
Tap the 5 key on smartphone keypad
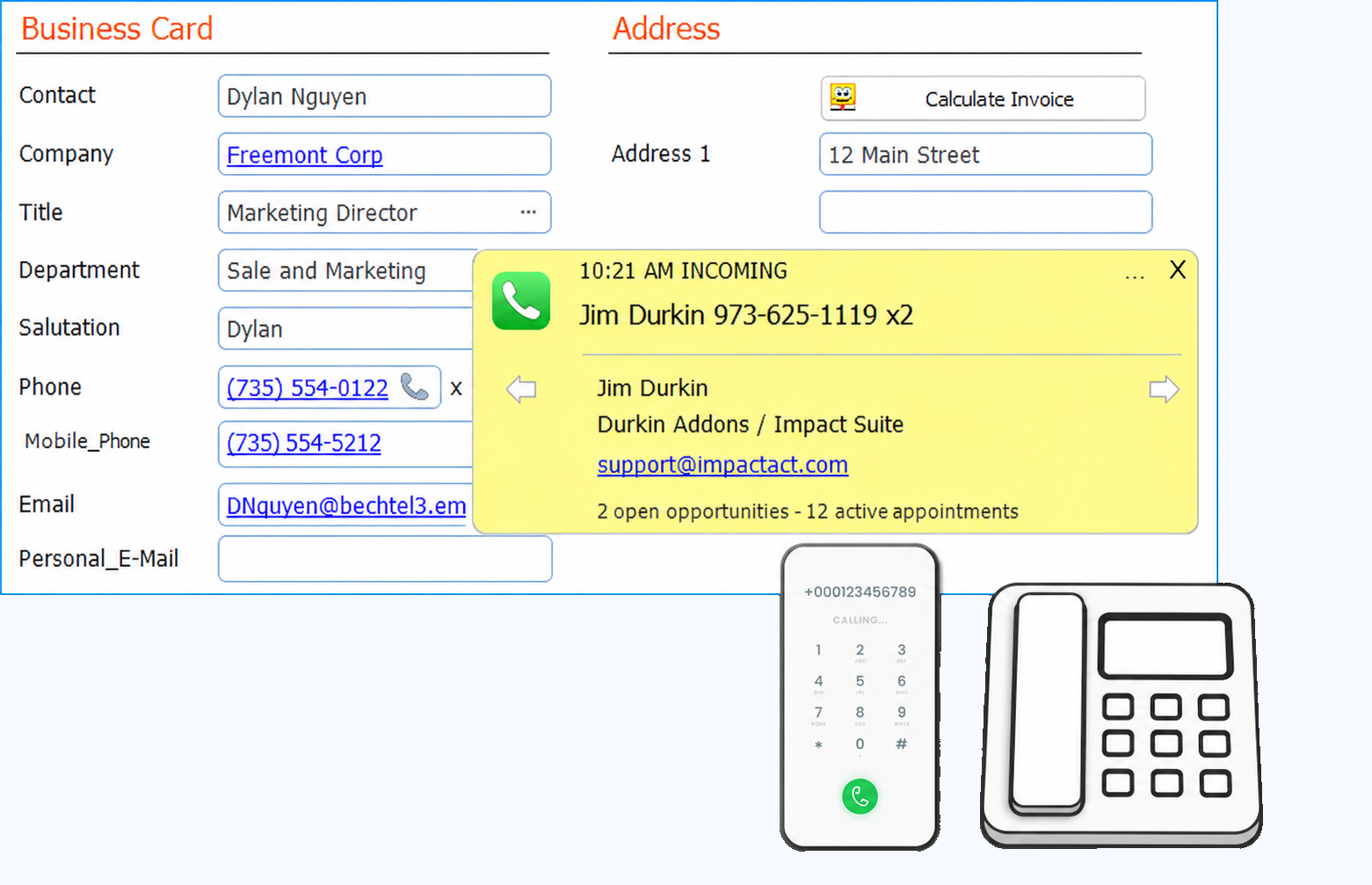coord(860,682)
